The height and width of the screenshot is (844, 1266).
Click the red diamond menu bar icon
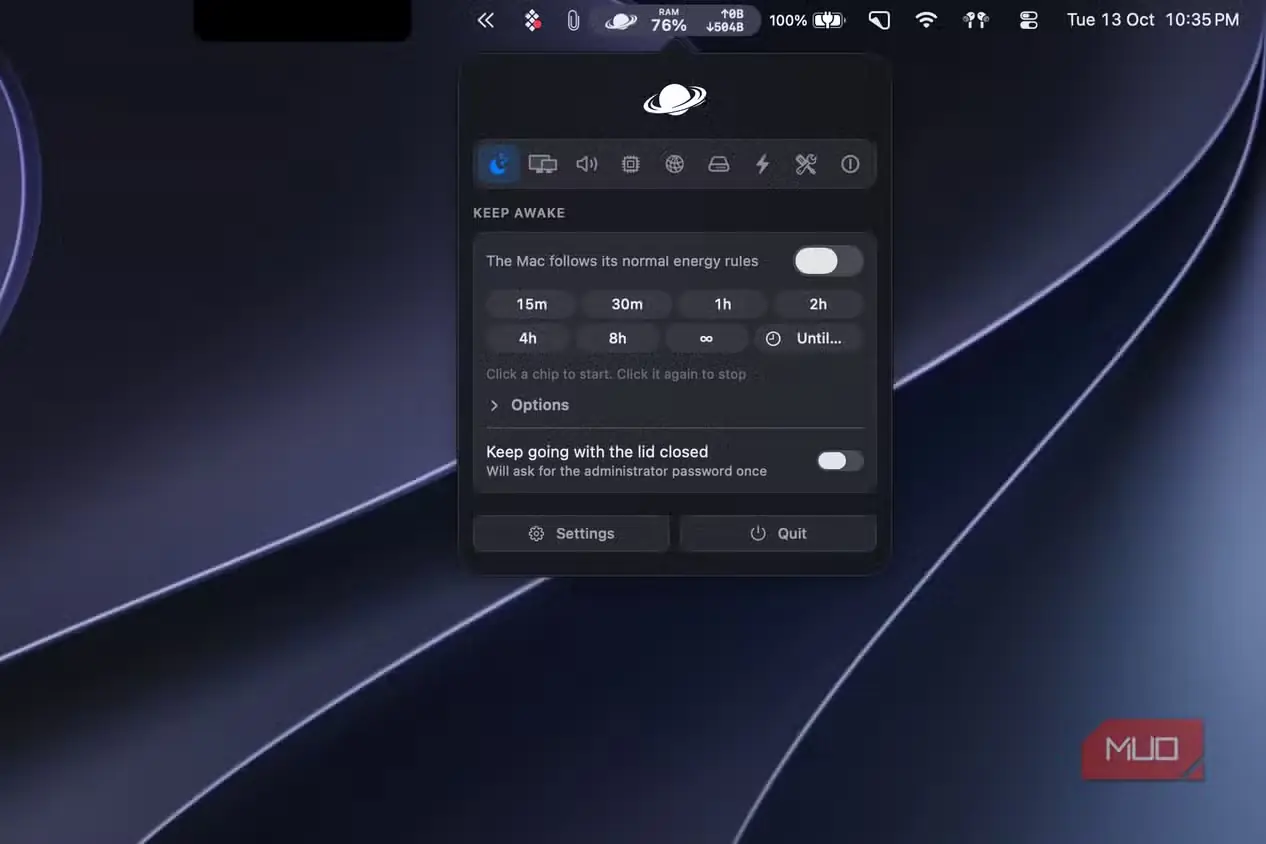pyautogui.click(x=533, y=20)
